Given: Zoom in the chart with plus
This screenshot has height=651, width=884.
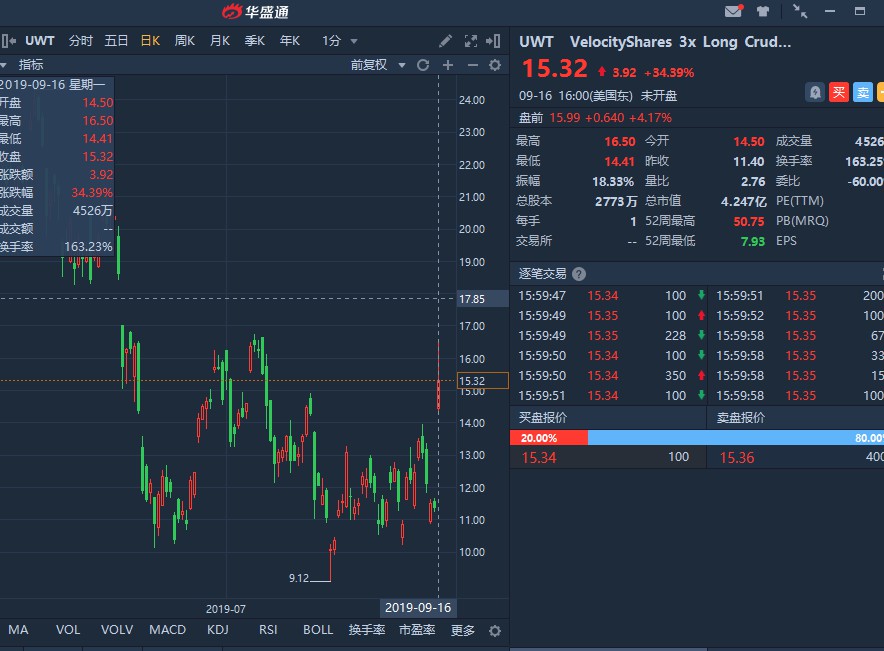Looking at the screenshot, I should tap(448, 65).
